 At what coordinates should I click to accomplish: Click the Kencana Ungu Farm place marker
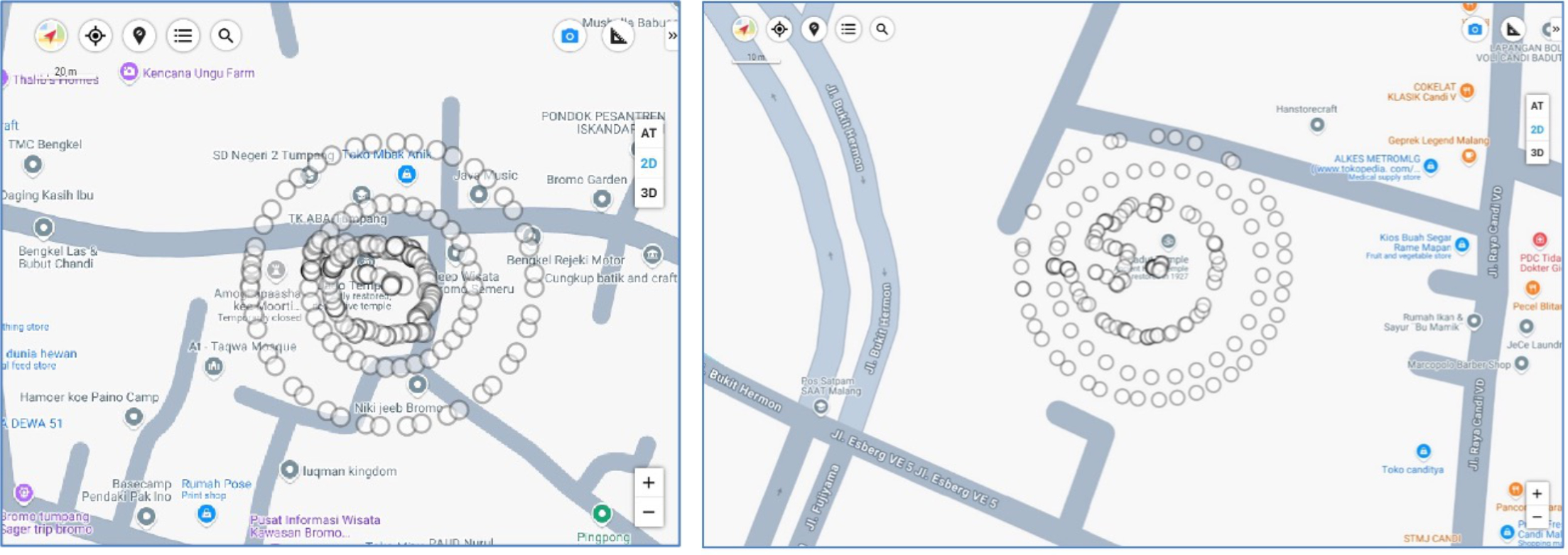point(129,72)
